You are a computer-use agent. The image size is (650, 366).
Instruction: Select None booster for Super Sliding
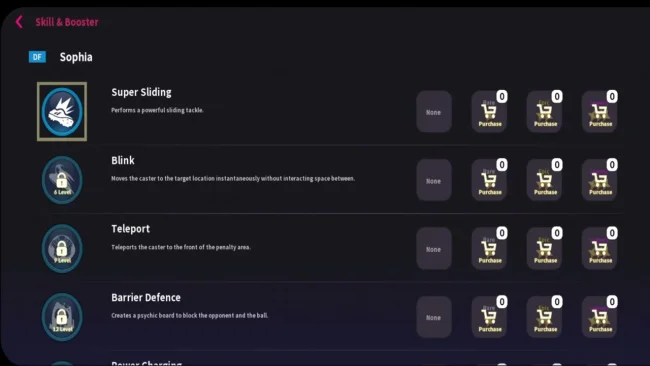pyautogui.click(x=434, y=111)
